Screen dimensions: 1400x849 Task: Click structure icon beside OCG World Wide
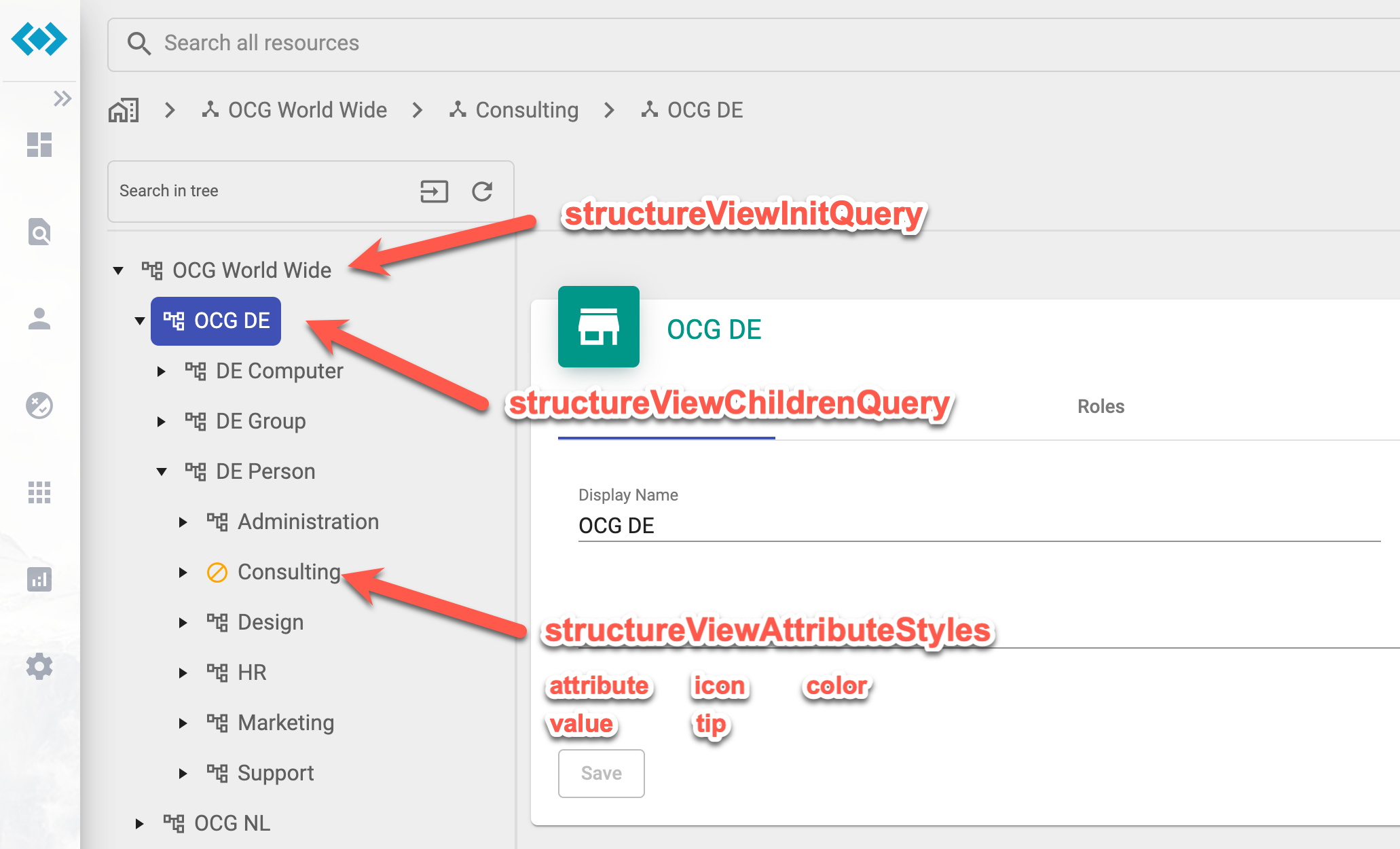[152, 271]
